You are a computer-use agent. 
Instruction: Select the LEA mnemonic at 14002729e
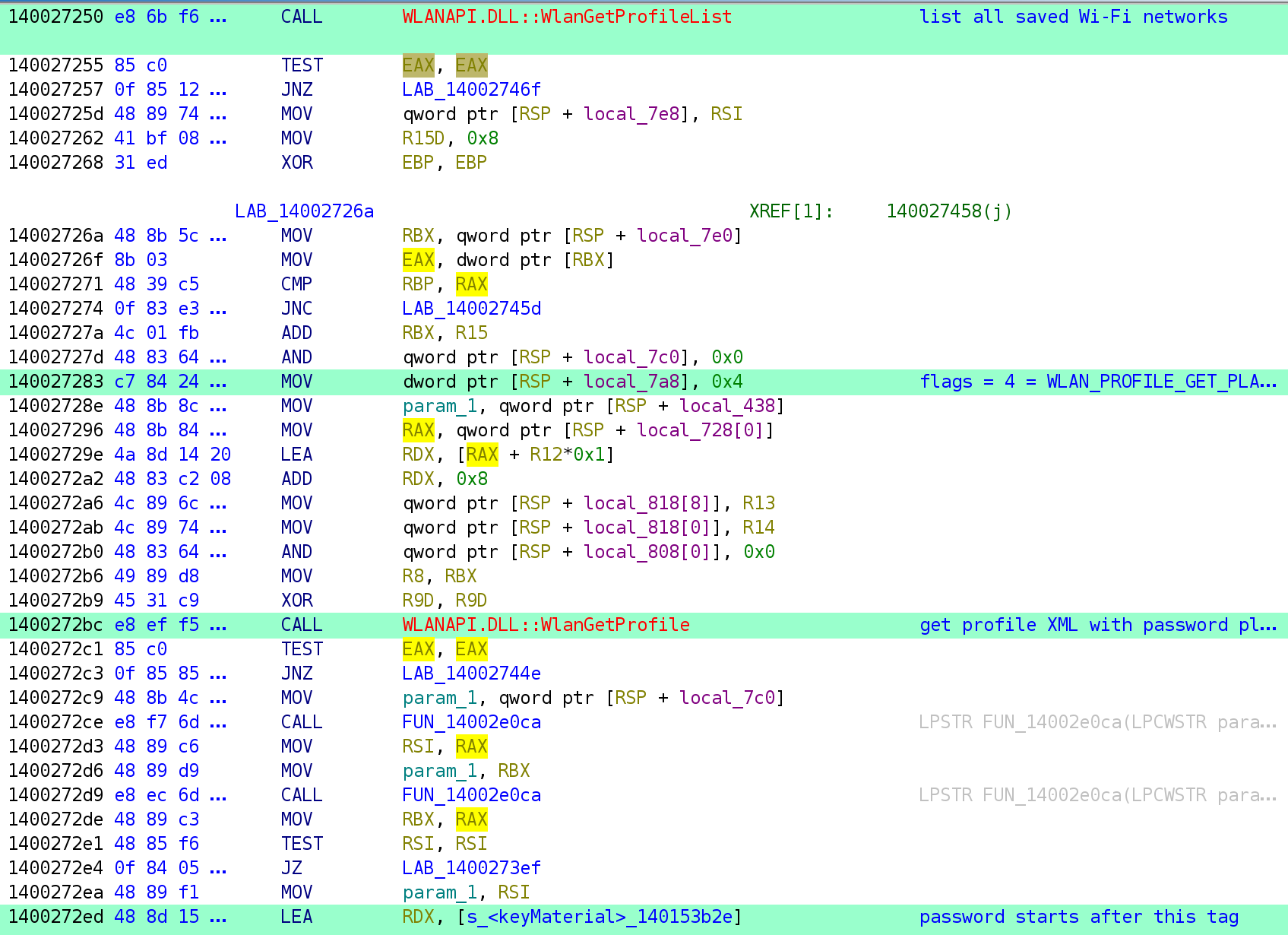(296, 455)
